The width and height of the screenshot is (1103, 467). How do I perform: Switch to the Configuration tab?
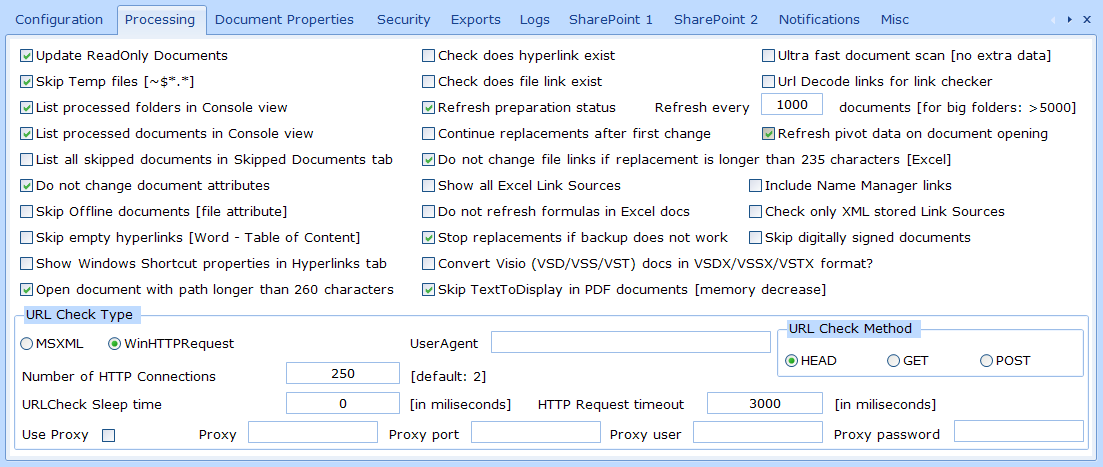click(59, 19)
